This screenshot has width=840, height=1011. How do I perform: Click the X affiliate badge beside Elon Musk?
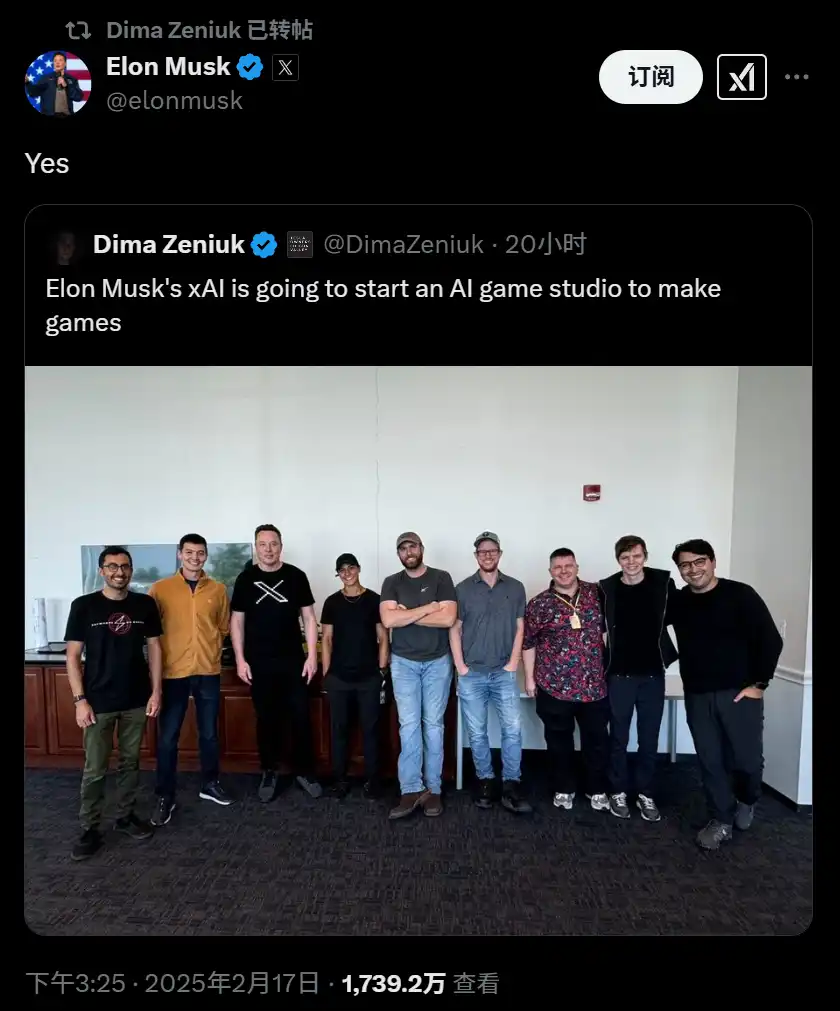click(x=285, y=68)
